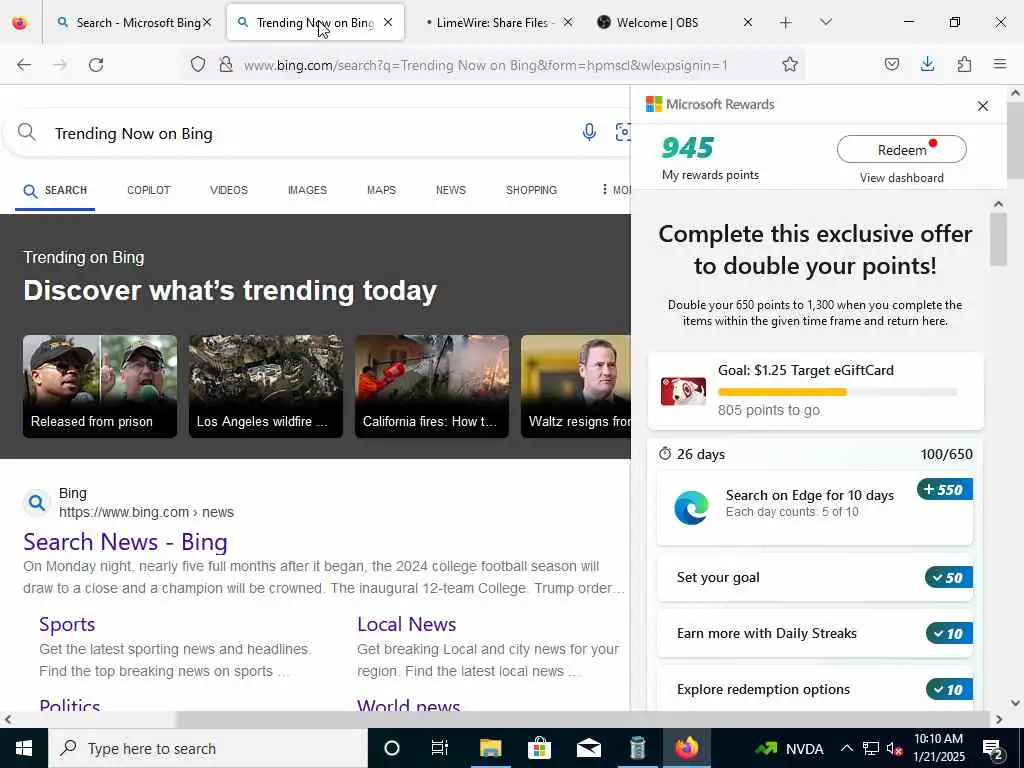This screenshot has height=768, width=1024.
Task: Open Explore redemption options item
Action: [x=814, y=689]
